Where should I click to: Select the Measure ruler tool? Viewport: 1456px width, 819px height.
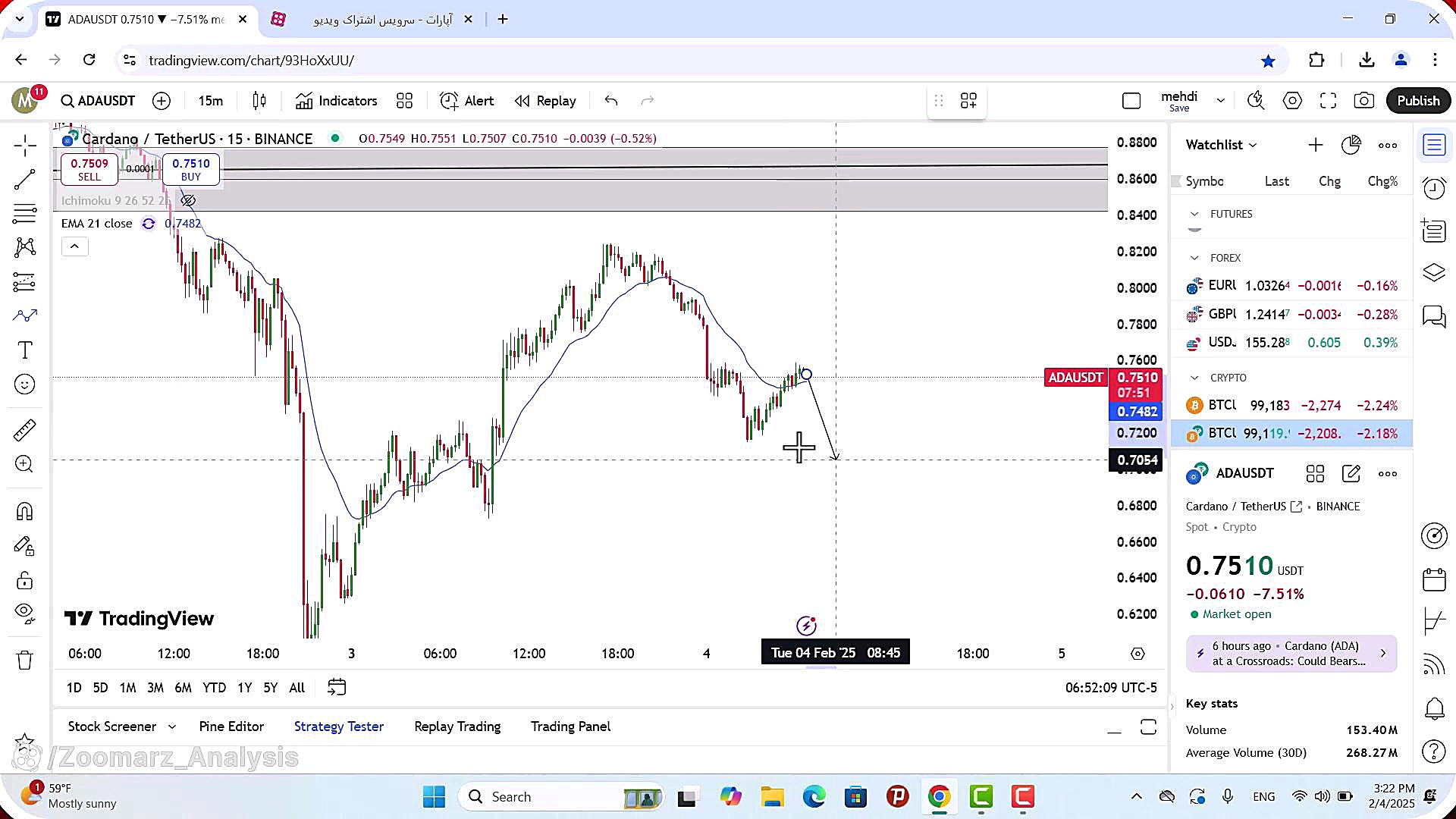point(24,430)
